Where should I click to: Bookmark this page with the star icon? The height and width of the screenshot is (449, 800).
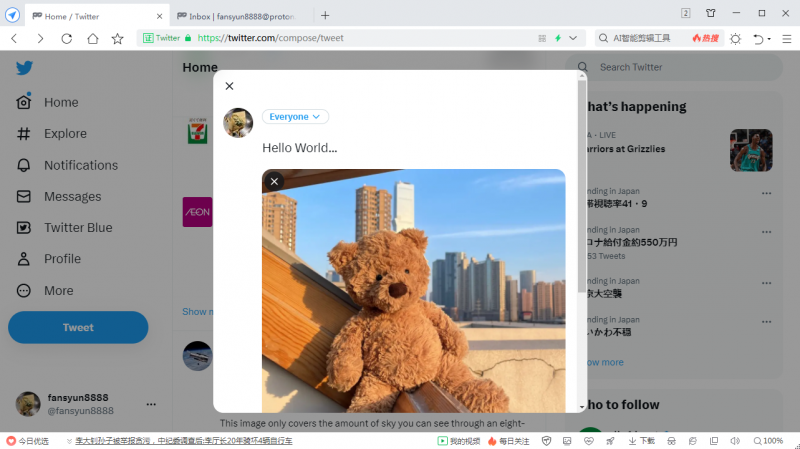click(118, 38)
